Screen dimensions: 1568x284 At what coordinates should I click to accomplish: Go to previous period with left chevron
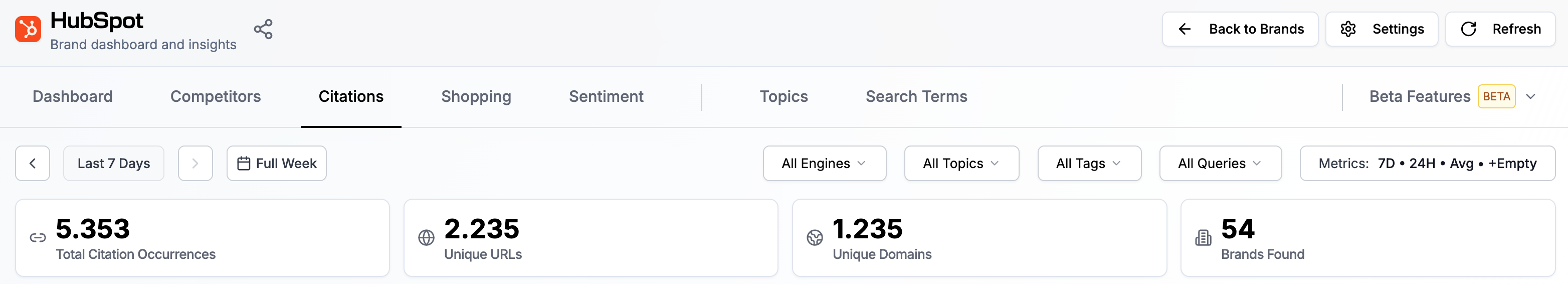pos(32,164)
